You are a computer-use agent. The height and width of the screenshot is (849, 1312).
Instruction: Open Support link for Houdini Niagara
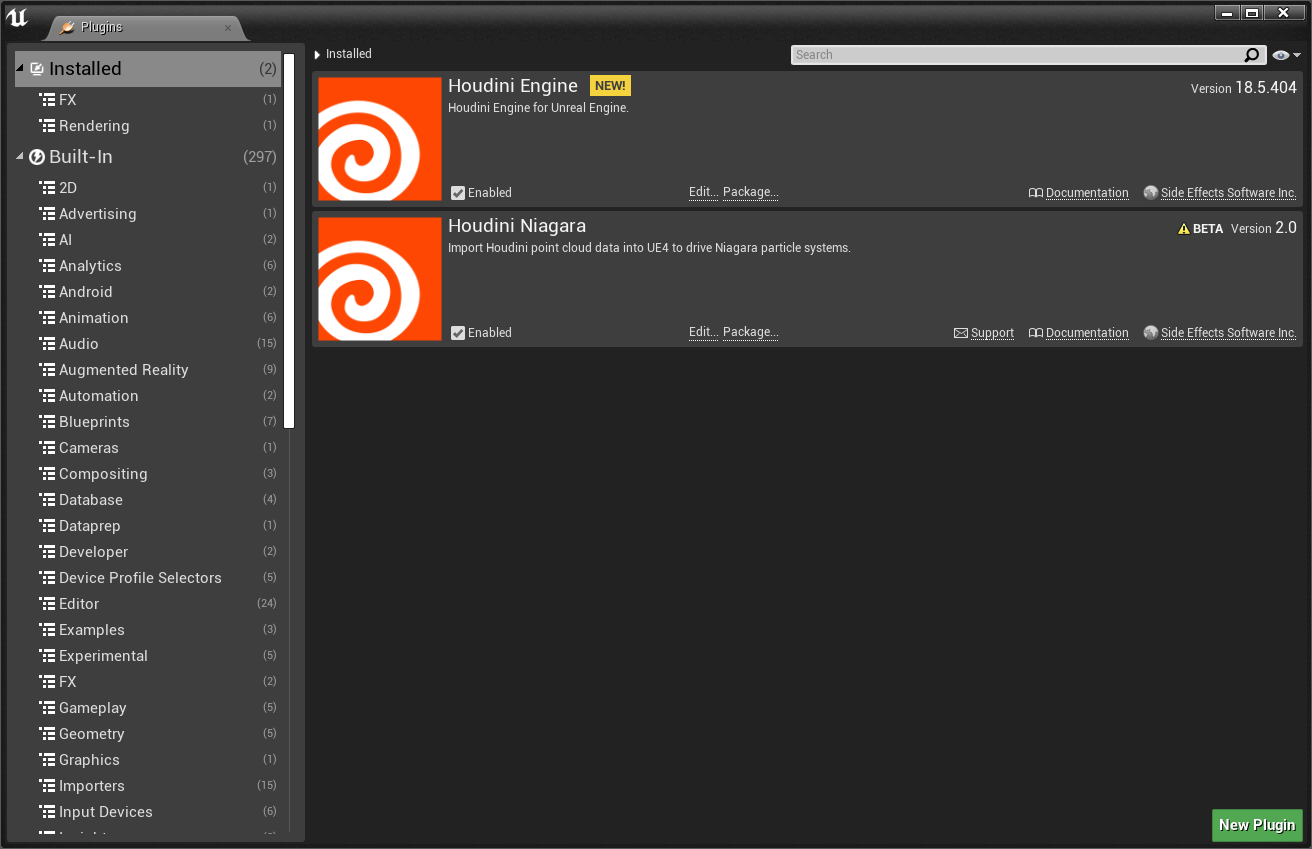(992, 333)
